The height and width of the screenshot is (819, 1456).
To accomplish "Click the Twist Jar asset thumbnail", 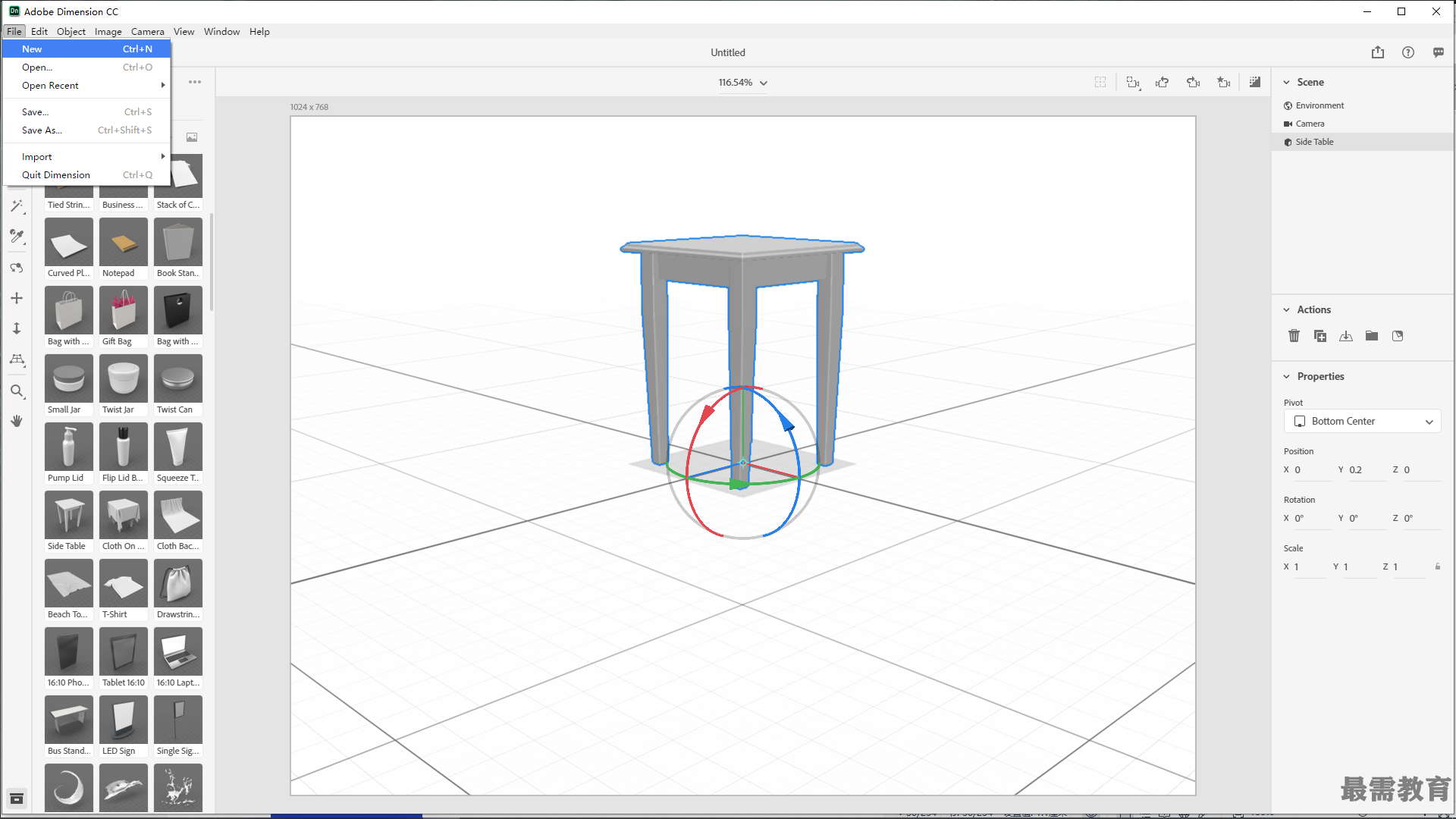I will click(124, 379).
